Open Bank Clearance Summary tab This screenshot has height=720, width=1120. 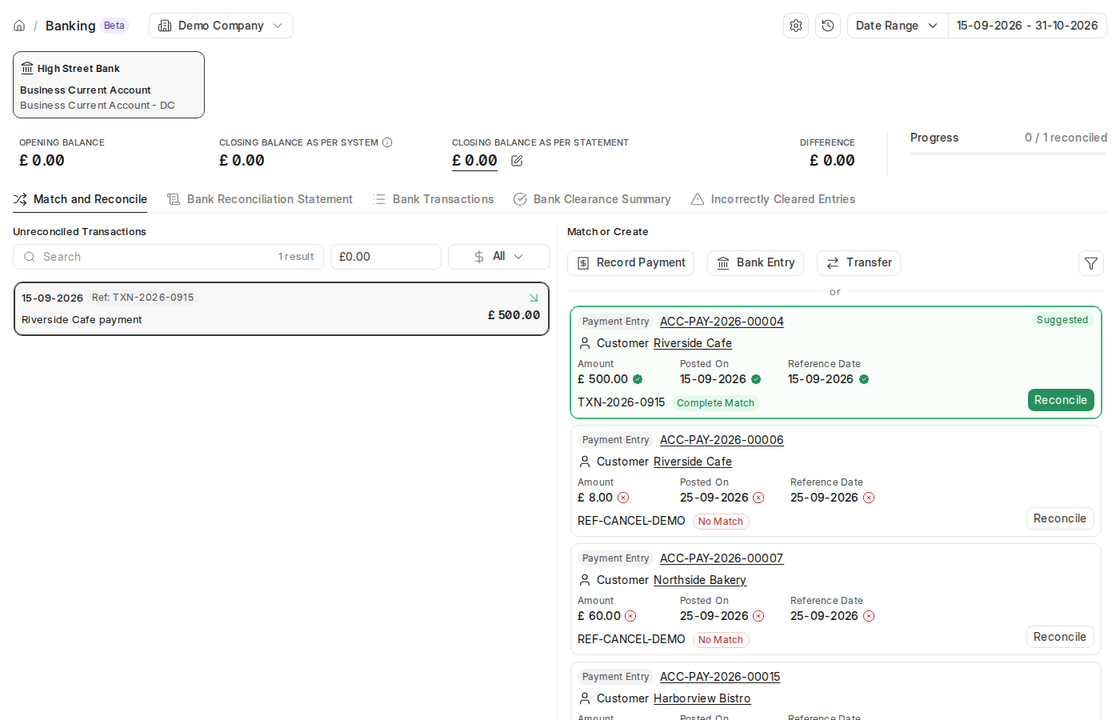click(x=592, y=199)
